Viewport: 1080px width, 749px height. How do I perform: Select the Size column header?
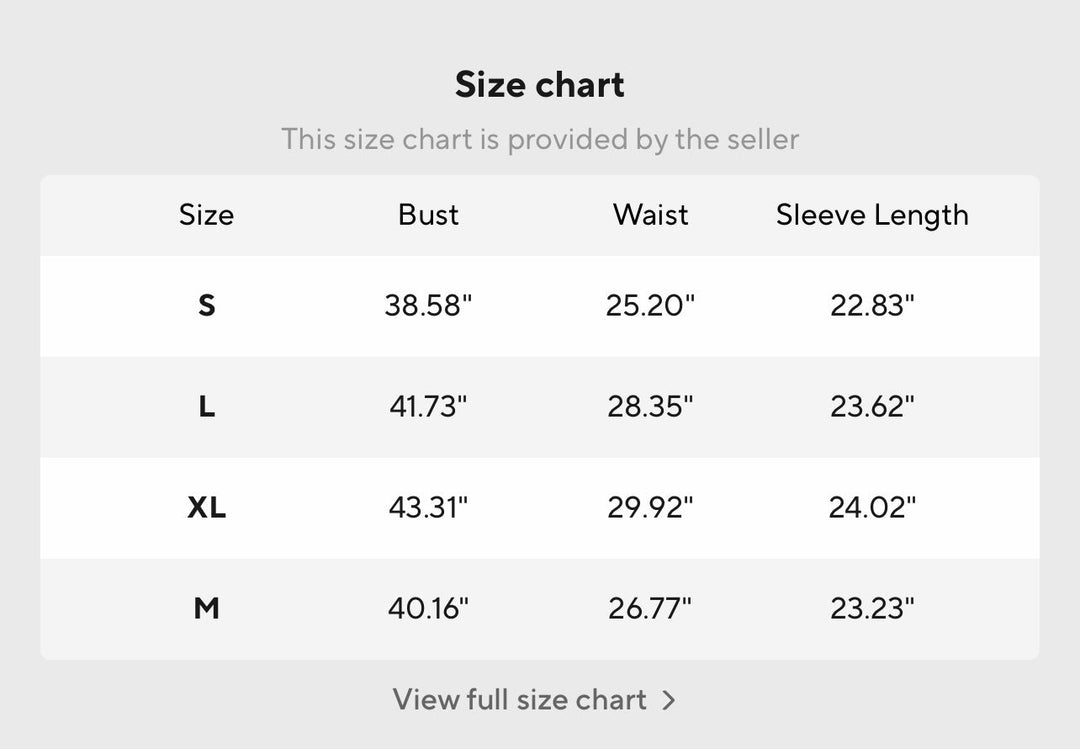(x=207, y=215)
